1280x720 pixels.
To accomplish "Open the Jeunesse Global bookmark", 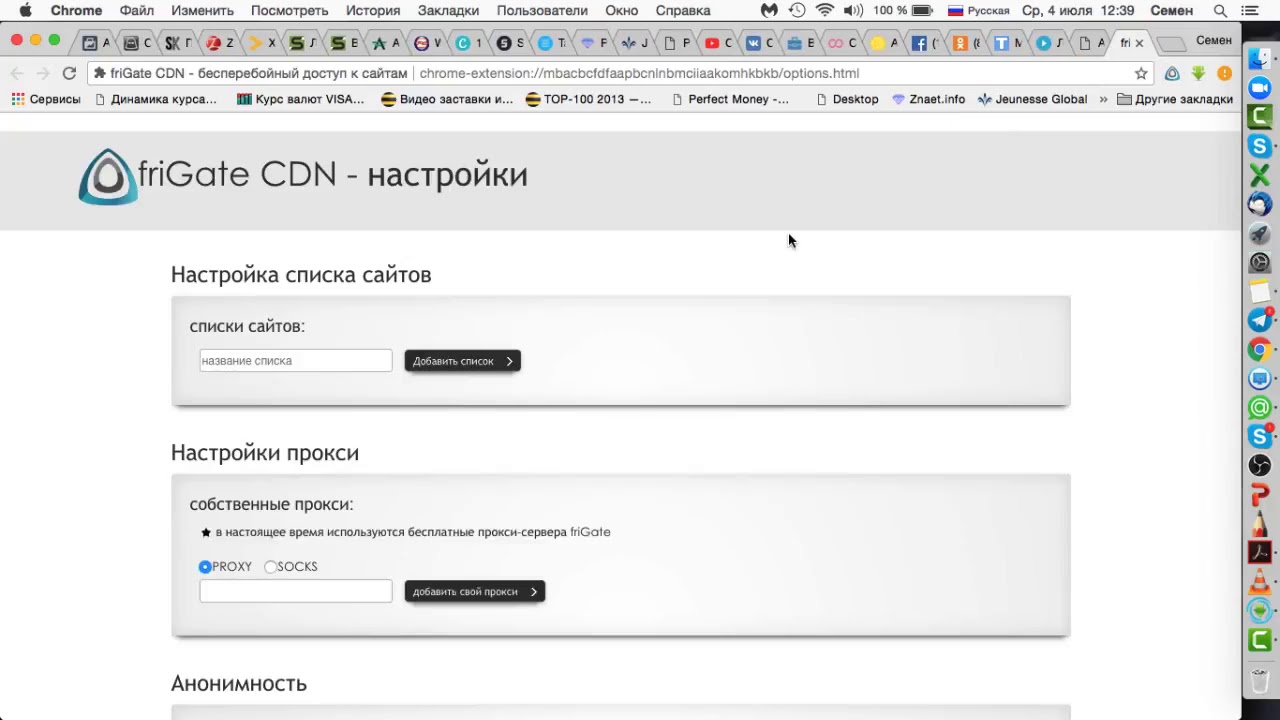I will (x=1033, y=99).
